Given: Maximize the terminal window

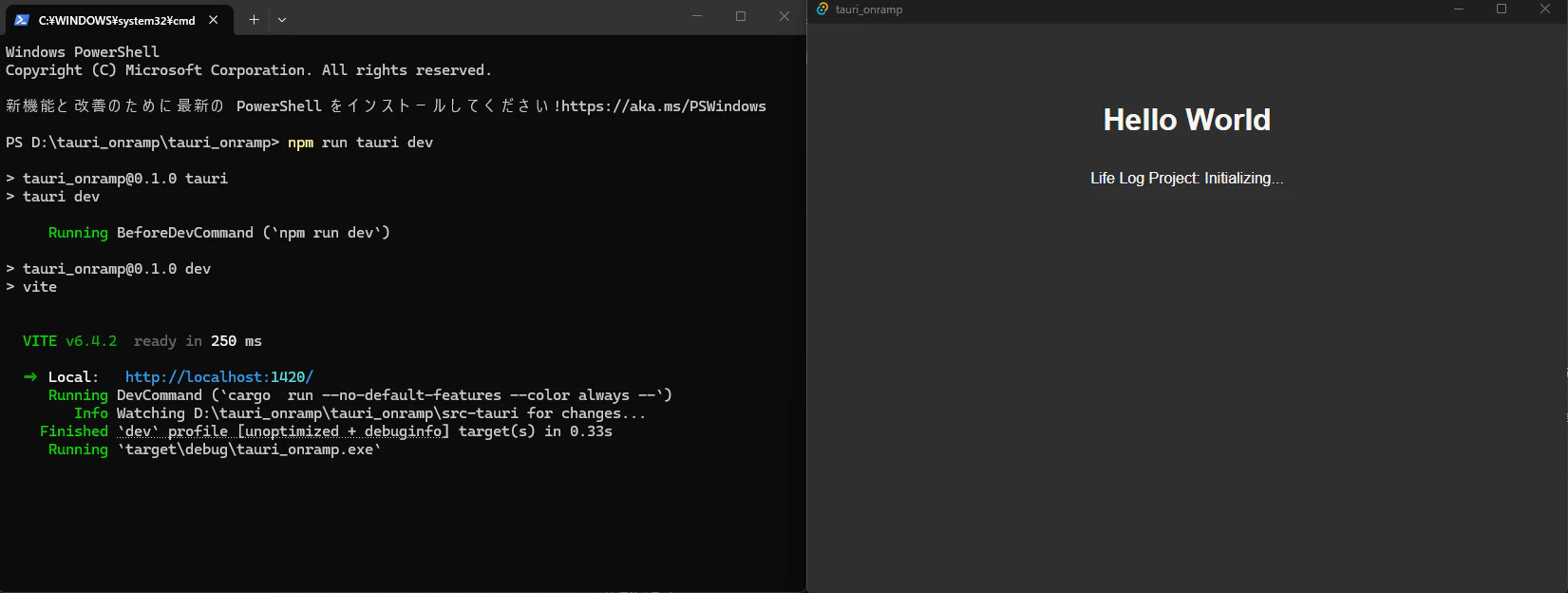Looking at the screenshot, I should point(741,16).
